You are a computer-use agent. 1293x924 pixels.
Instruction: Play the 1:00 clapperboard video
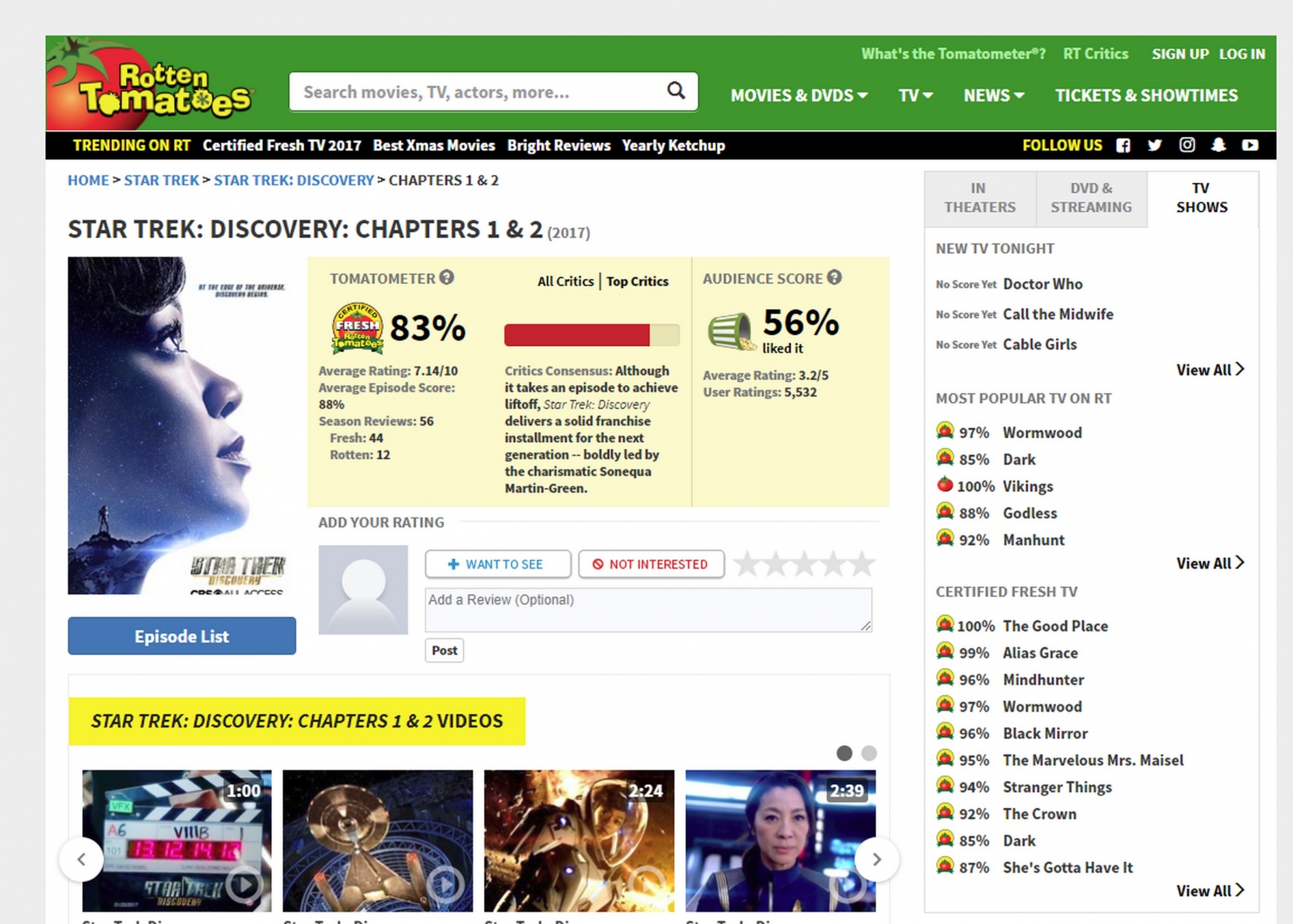(177, 841)
